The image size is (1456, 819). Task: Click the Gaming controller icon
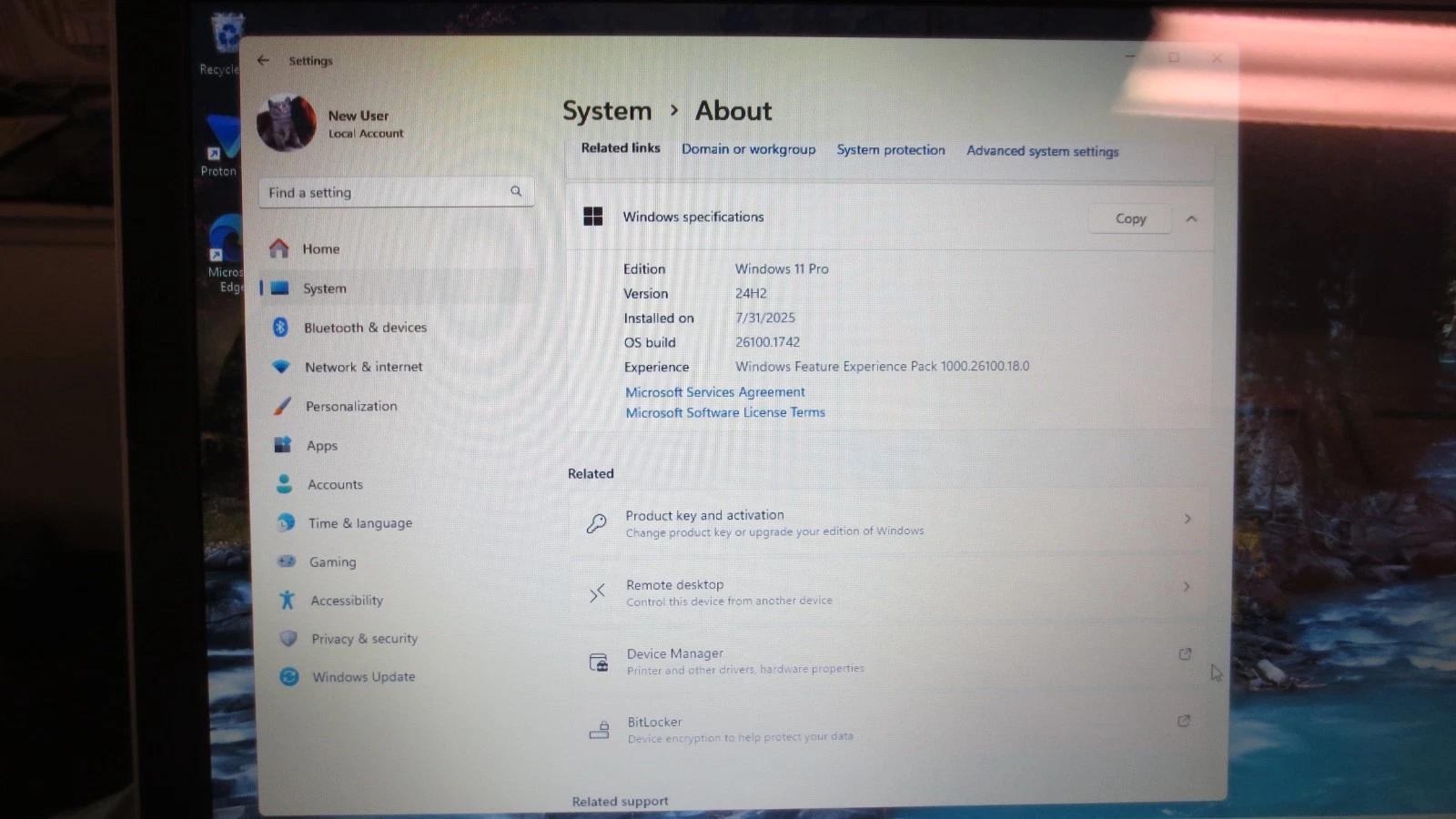(x=287, y=561)
